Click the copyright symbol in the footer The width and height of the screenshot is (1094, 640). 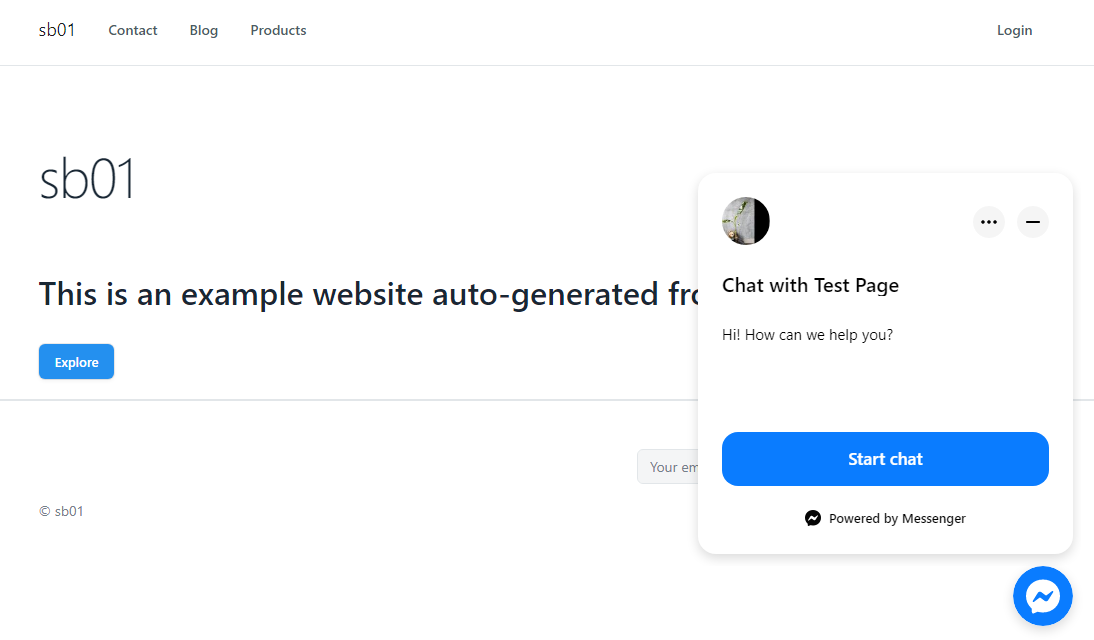(43, 511)
